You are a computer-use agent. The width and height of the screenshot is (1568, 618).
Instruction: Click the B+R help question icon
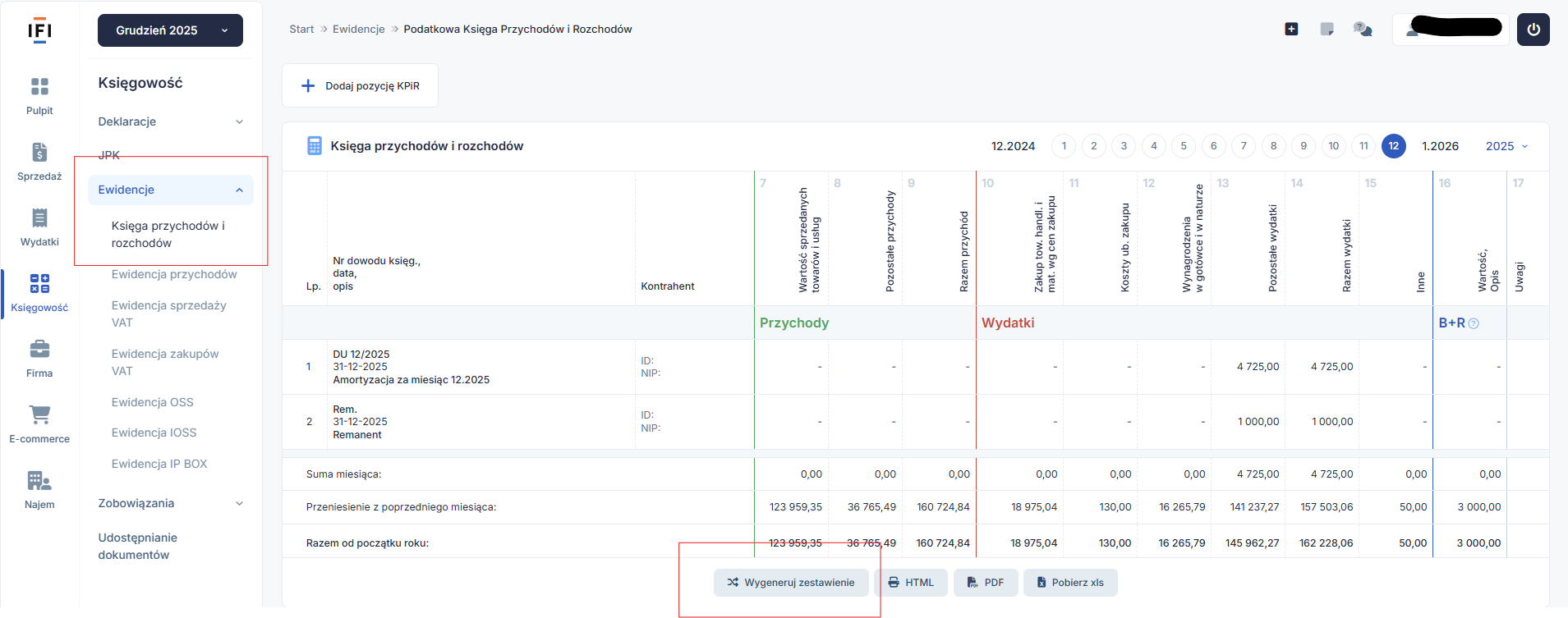1474,323
